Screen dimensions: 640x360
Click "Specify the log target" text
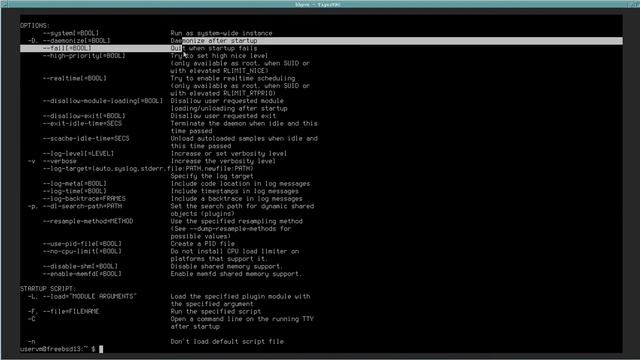212,176
